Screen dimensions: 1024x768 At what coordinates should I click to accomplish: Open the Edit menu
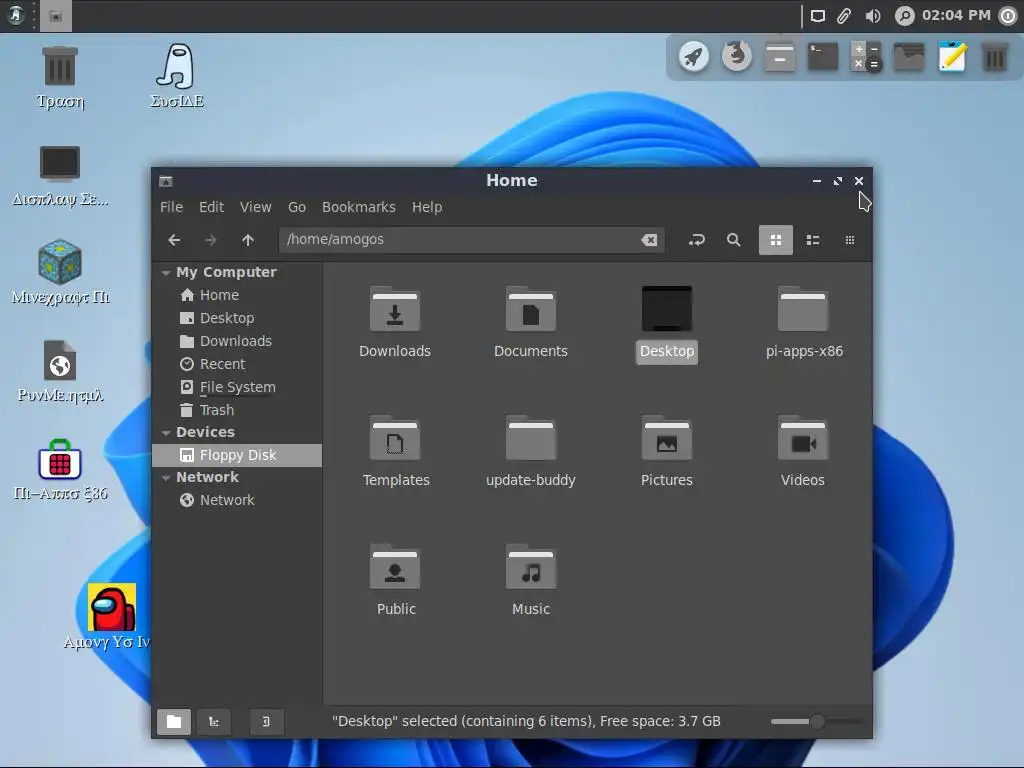(212, 207)
